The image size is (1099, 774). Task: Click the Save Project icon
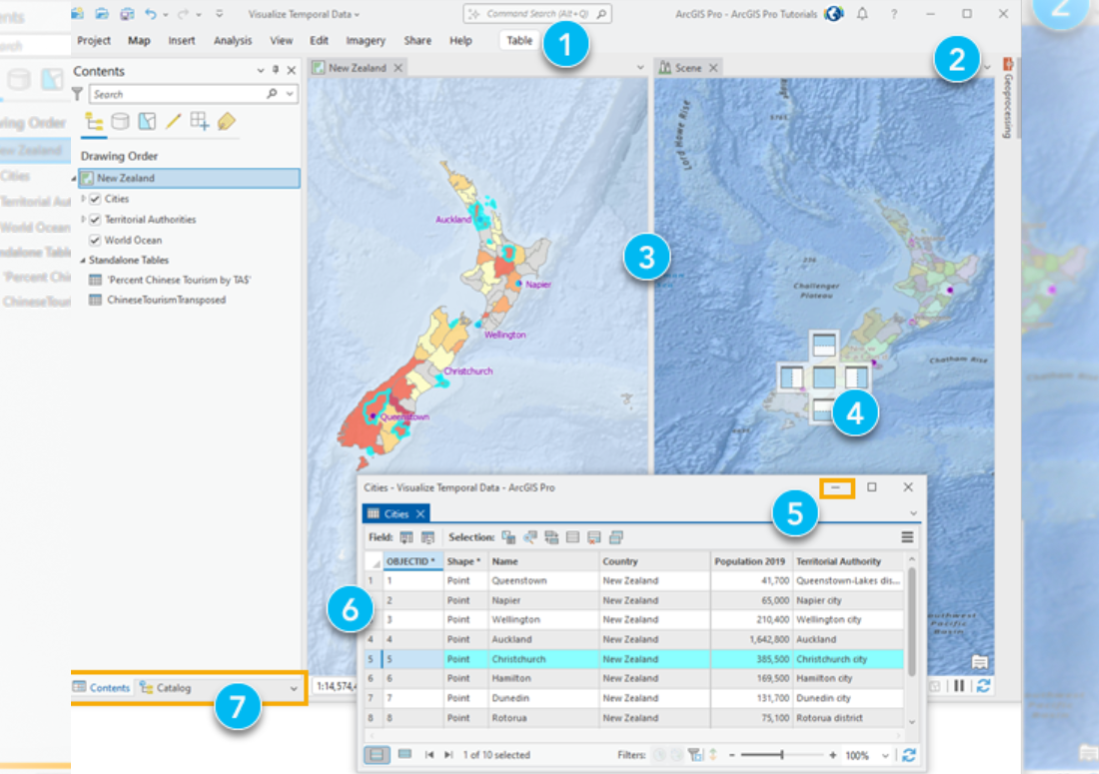click(x=127, y=13)
